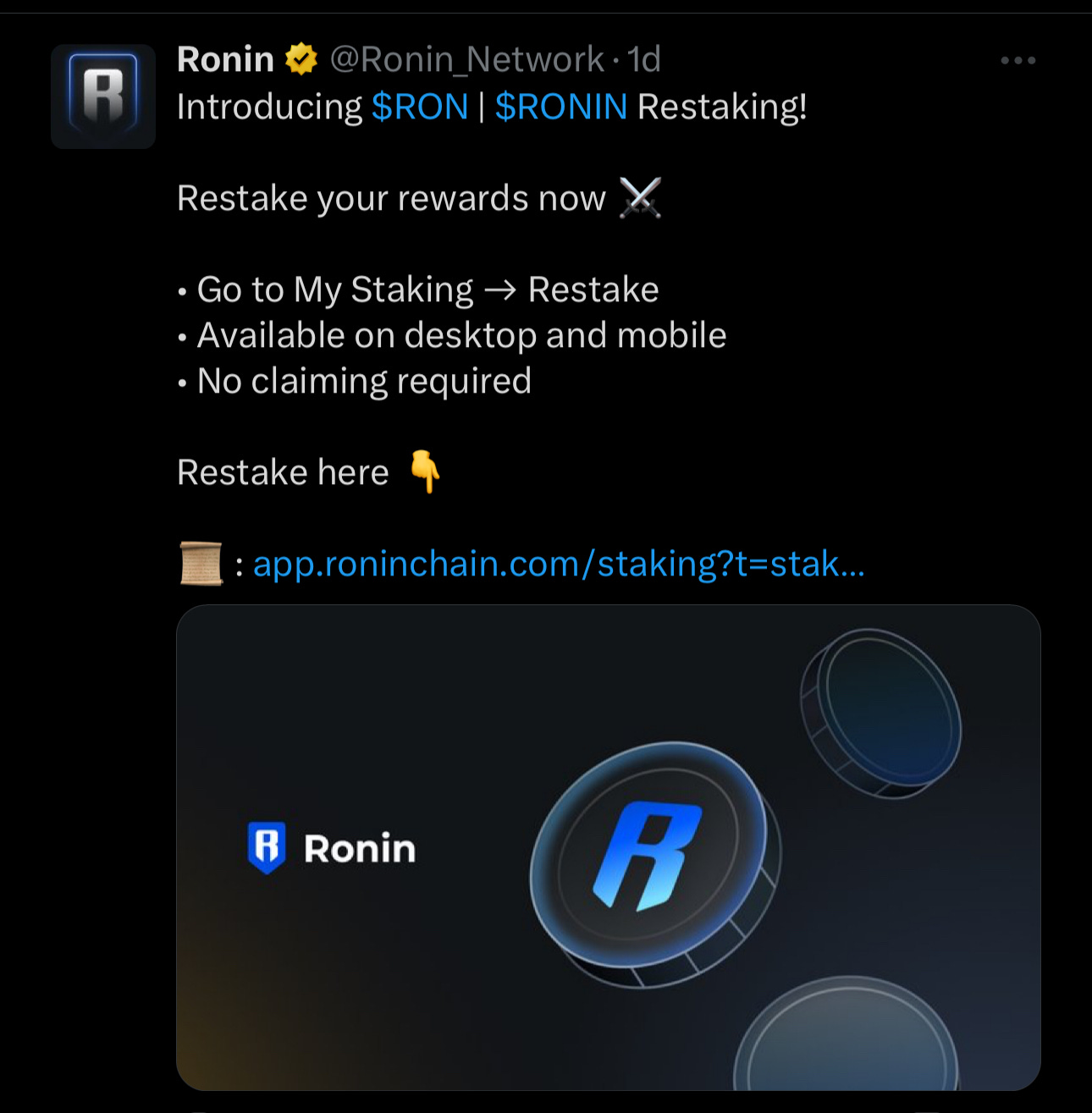This screenshot has width=1092, height=1113.
Task: Click the Ronin wordmark in card
Action: click(x=360, y=849)
